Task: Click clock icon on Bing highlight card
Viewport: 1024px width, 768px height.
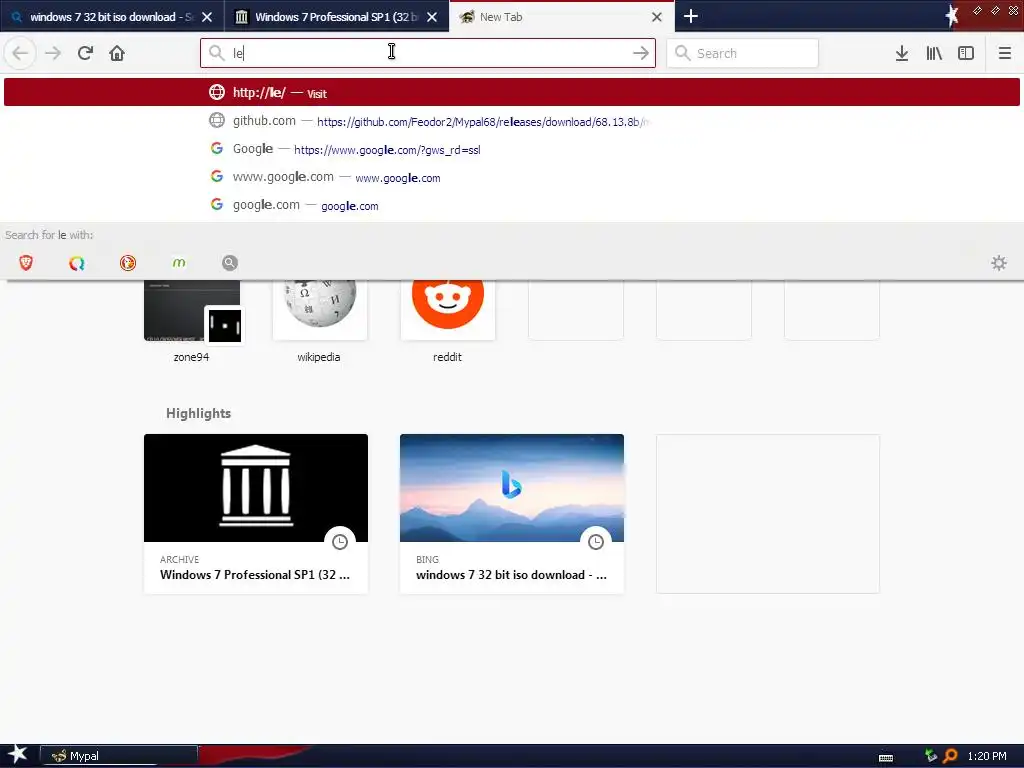Action: coord(596,541)
